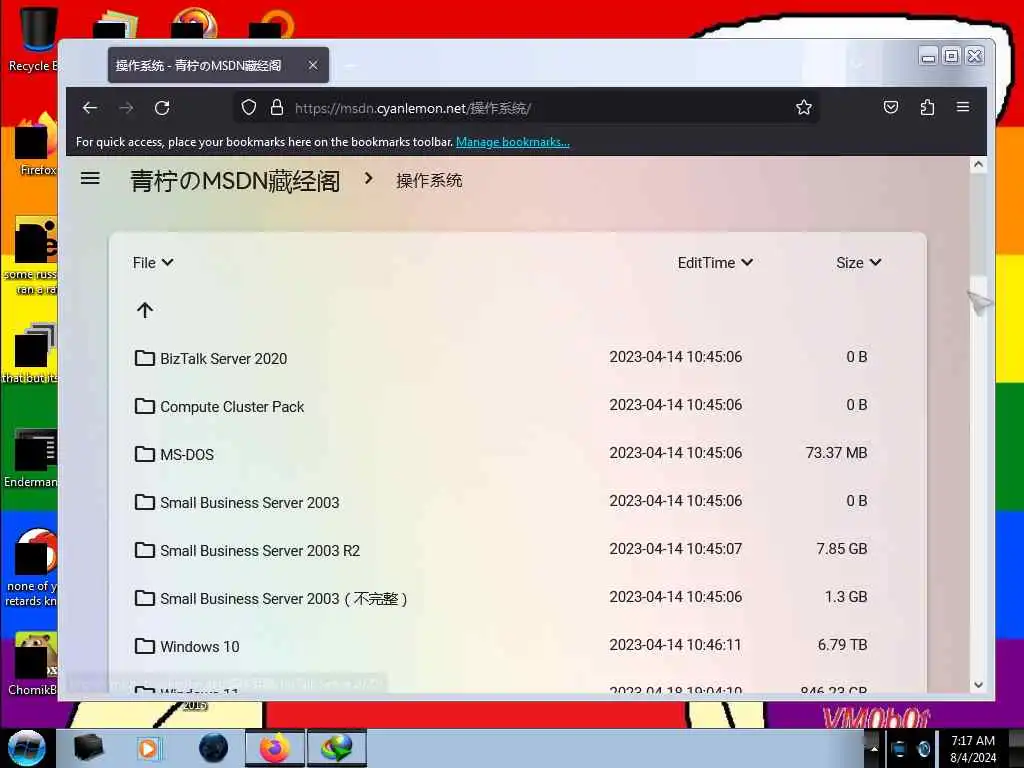This screenshot has height=768, width=1024.
Task: Go to 青柠のMSDN藏经阁 home title
Action: point(235,181)
